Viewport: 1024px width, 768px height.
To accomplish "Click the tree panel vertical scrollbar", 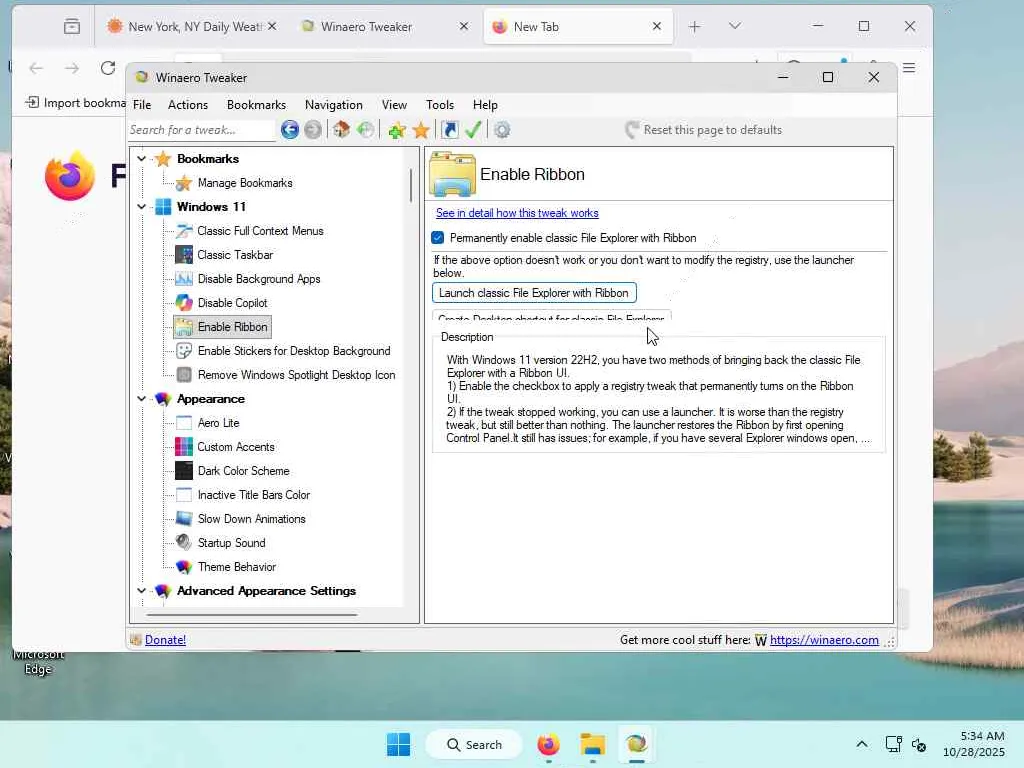I will coord(411,185).
